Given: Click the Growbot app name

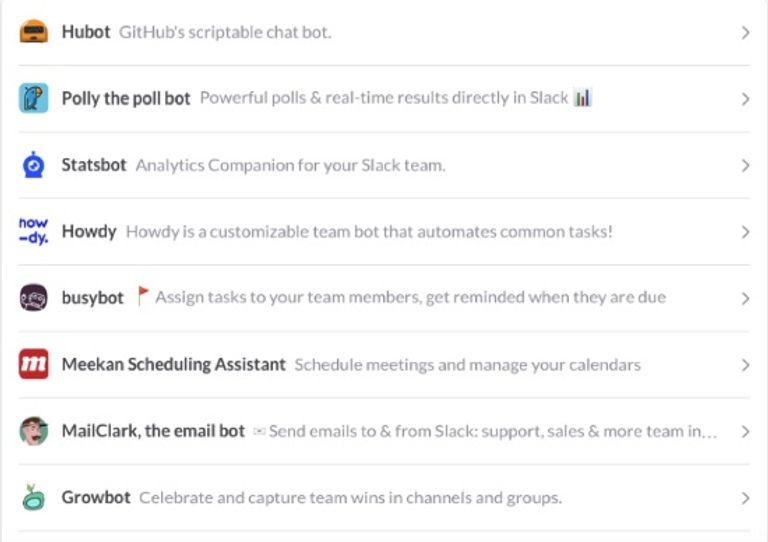Looking at the screenshot, I should click(x=96, y=497).
